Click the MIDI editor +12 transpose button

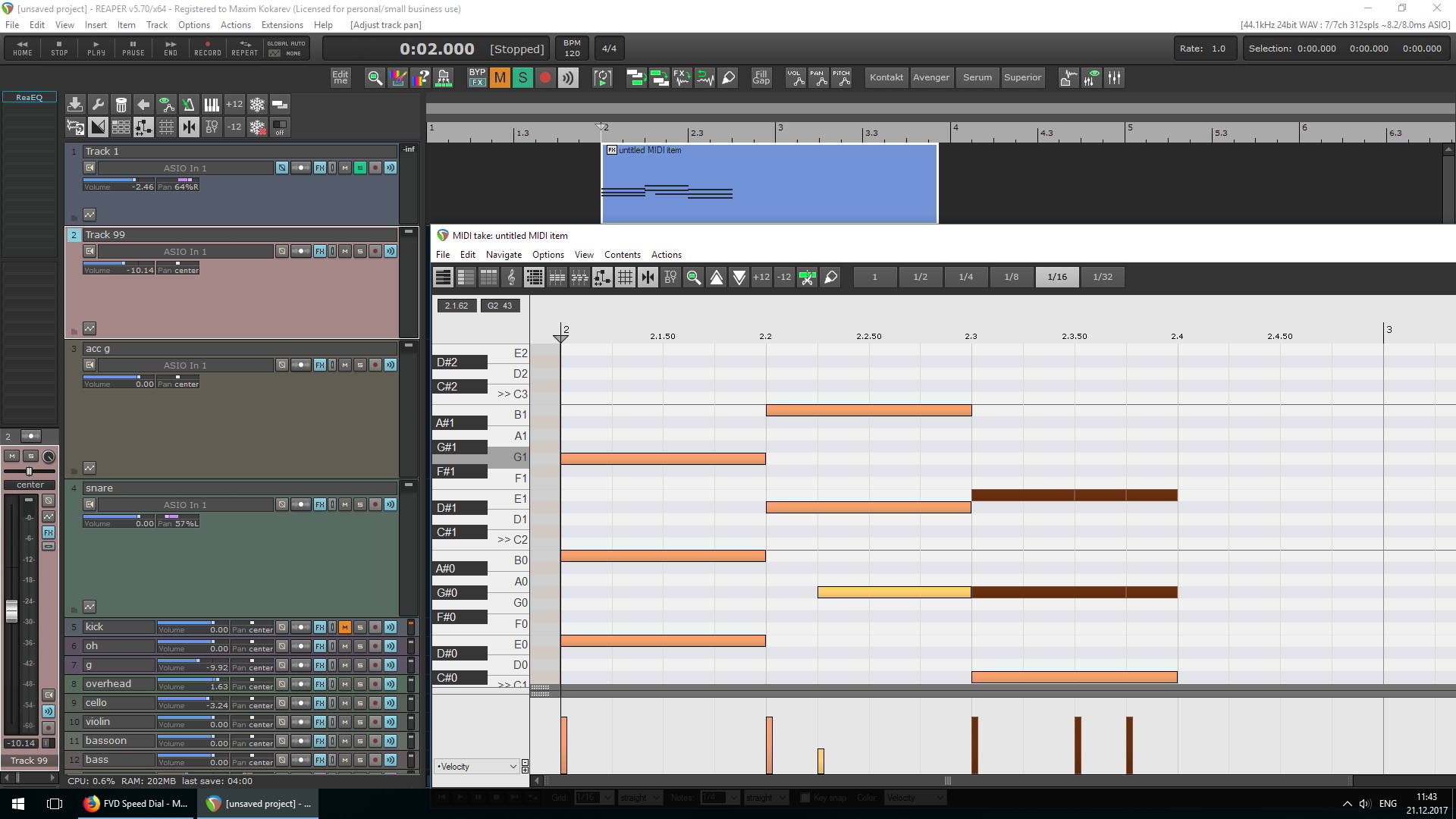click(x=761, y=278)
